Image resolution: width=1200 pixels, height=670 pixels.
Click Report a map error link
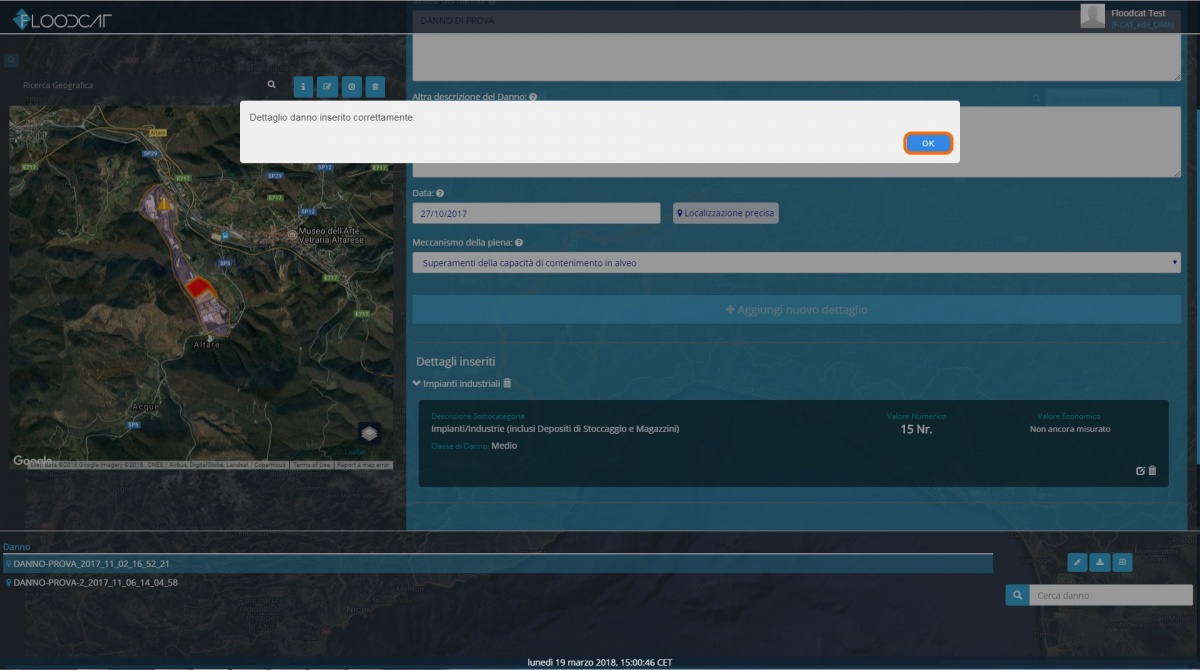[364, 465]
